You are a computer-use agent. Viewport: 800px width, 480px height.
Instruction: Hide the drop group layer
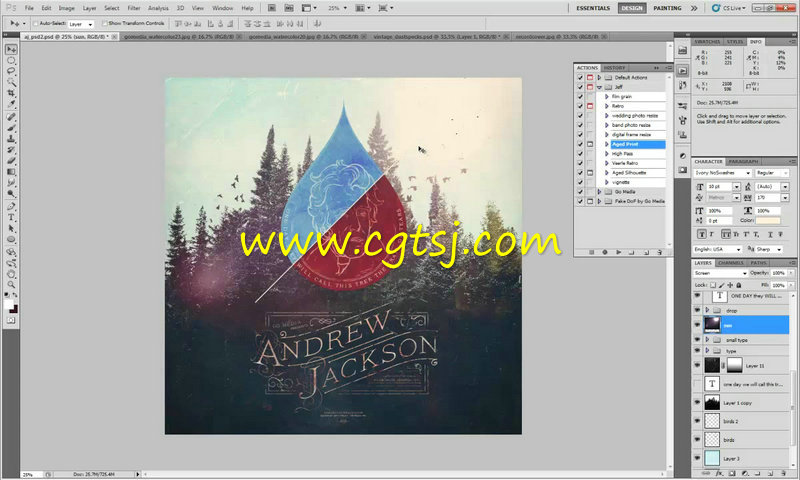697,310
